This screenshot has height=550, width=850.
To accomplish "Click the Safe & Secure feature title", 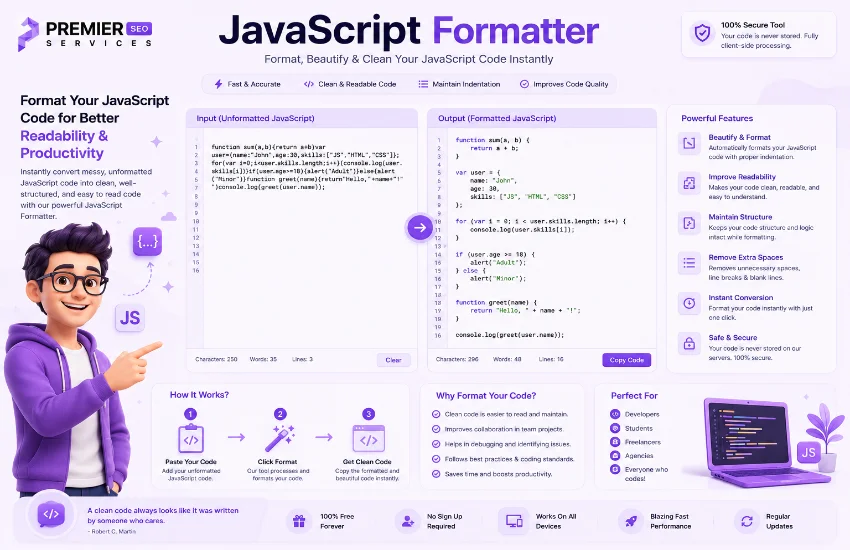I will [x=732, y=338].
